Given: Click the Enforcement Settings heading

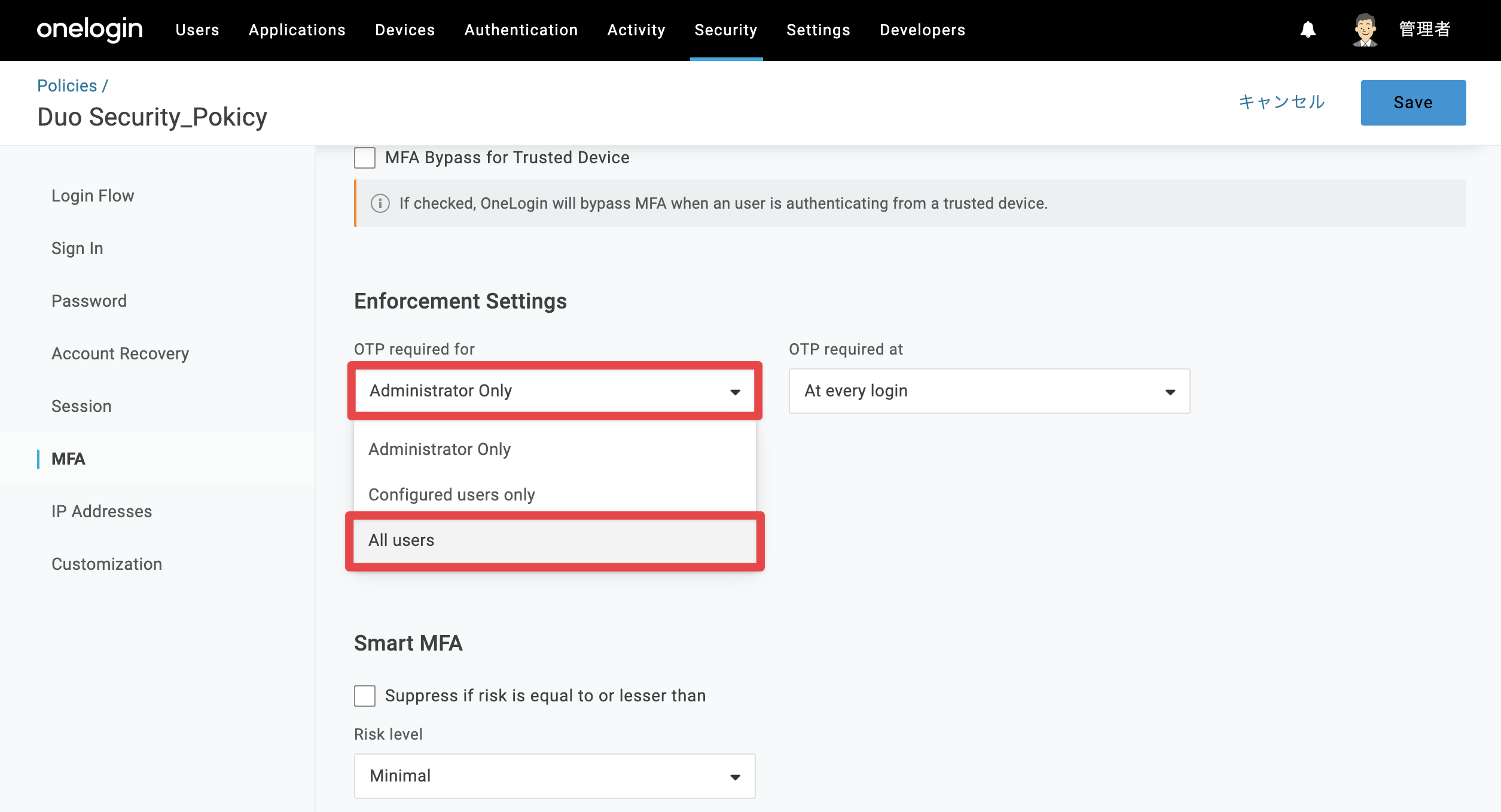Looking at the screenshot, I should pos(460,301).
